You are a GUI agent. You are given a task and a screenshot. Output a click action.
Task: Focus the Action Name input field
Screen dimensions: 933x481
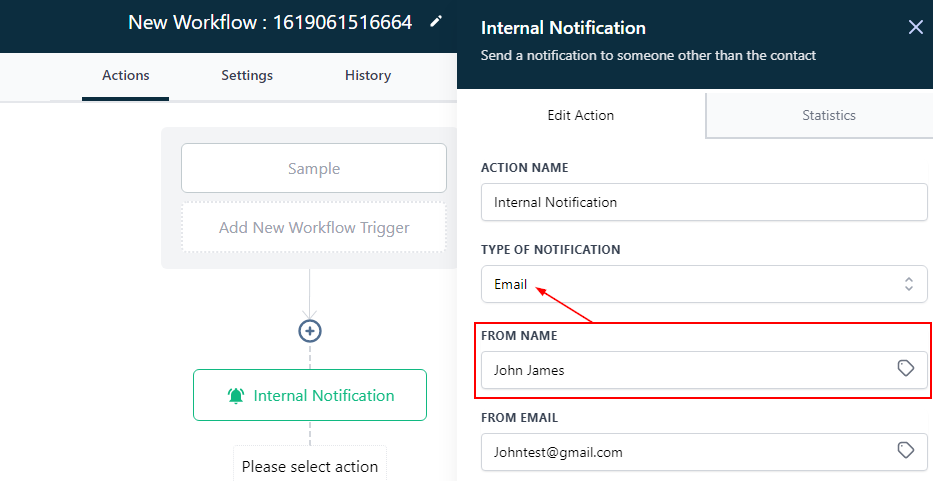tap(704, 202)
